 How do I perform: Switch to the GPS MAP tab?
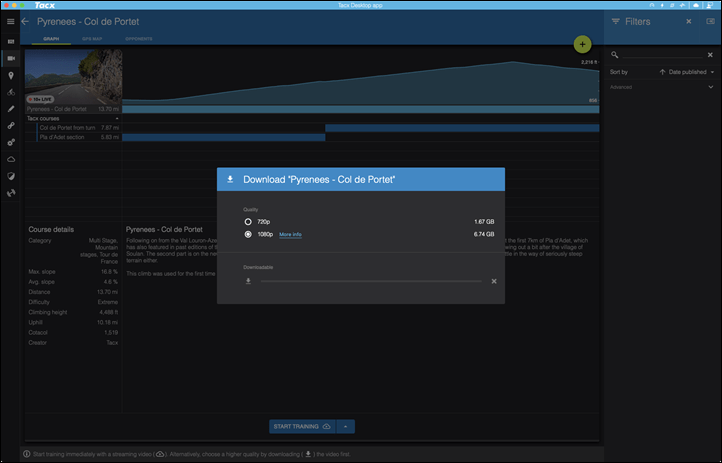click(x=92, y=39)
